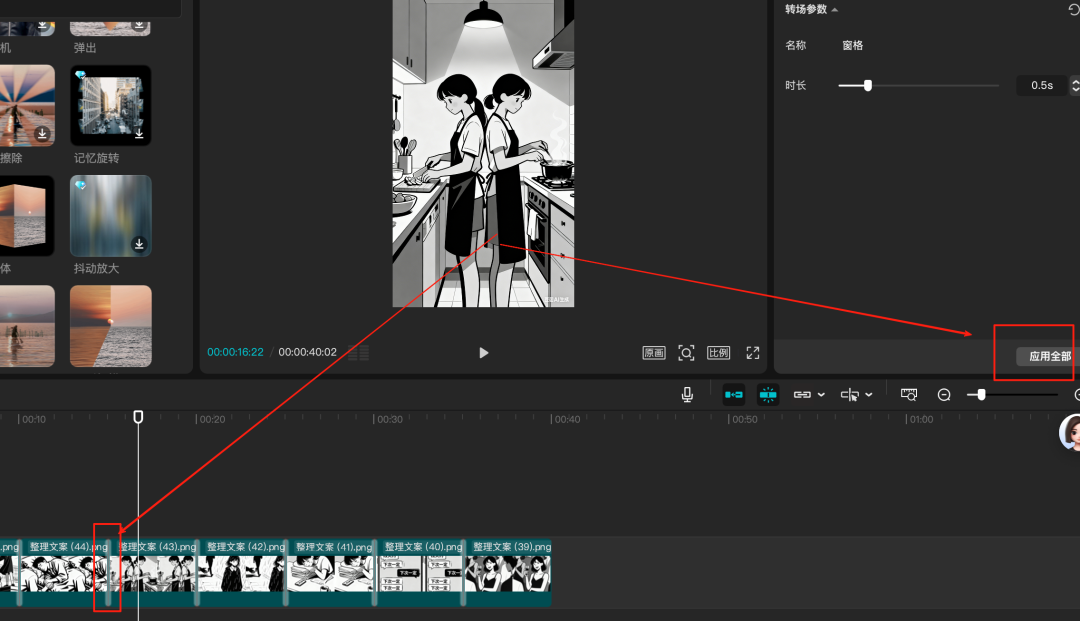Click the reset icon for 转场参数
The width and height of the screenshot is (1080, 621).
[x=1074, y=9]
